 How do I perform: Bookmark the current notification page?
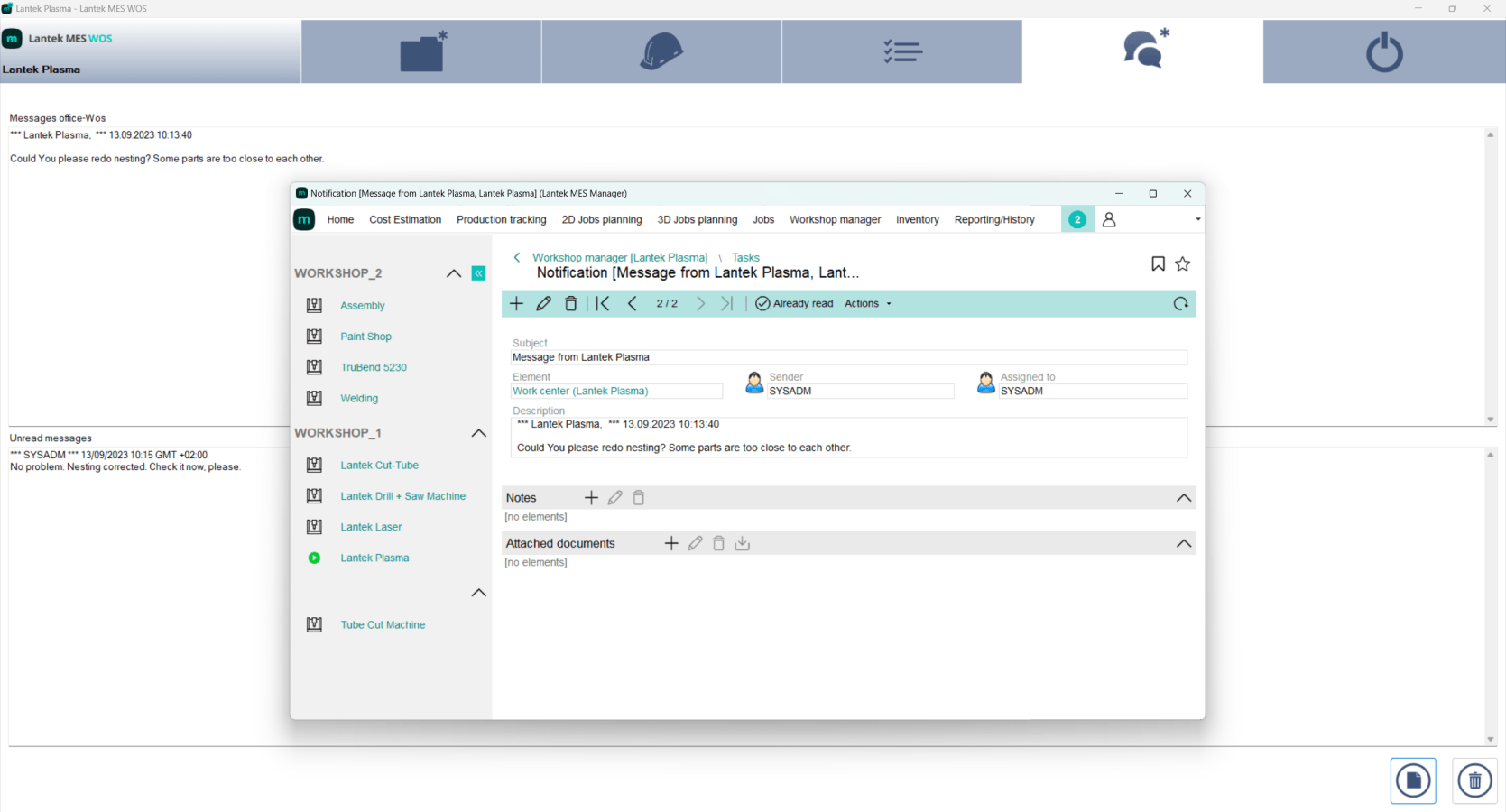[x=1158, y=264]
